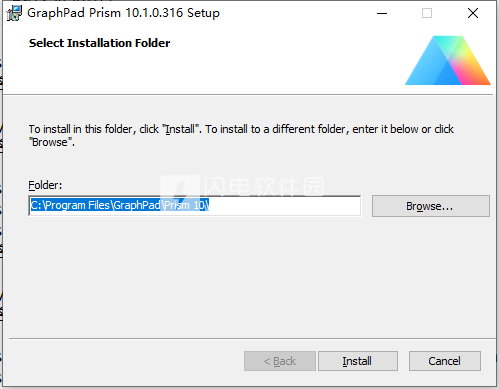Click the watermark's lightning bolt logo

coord(180,186)
